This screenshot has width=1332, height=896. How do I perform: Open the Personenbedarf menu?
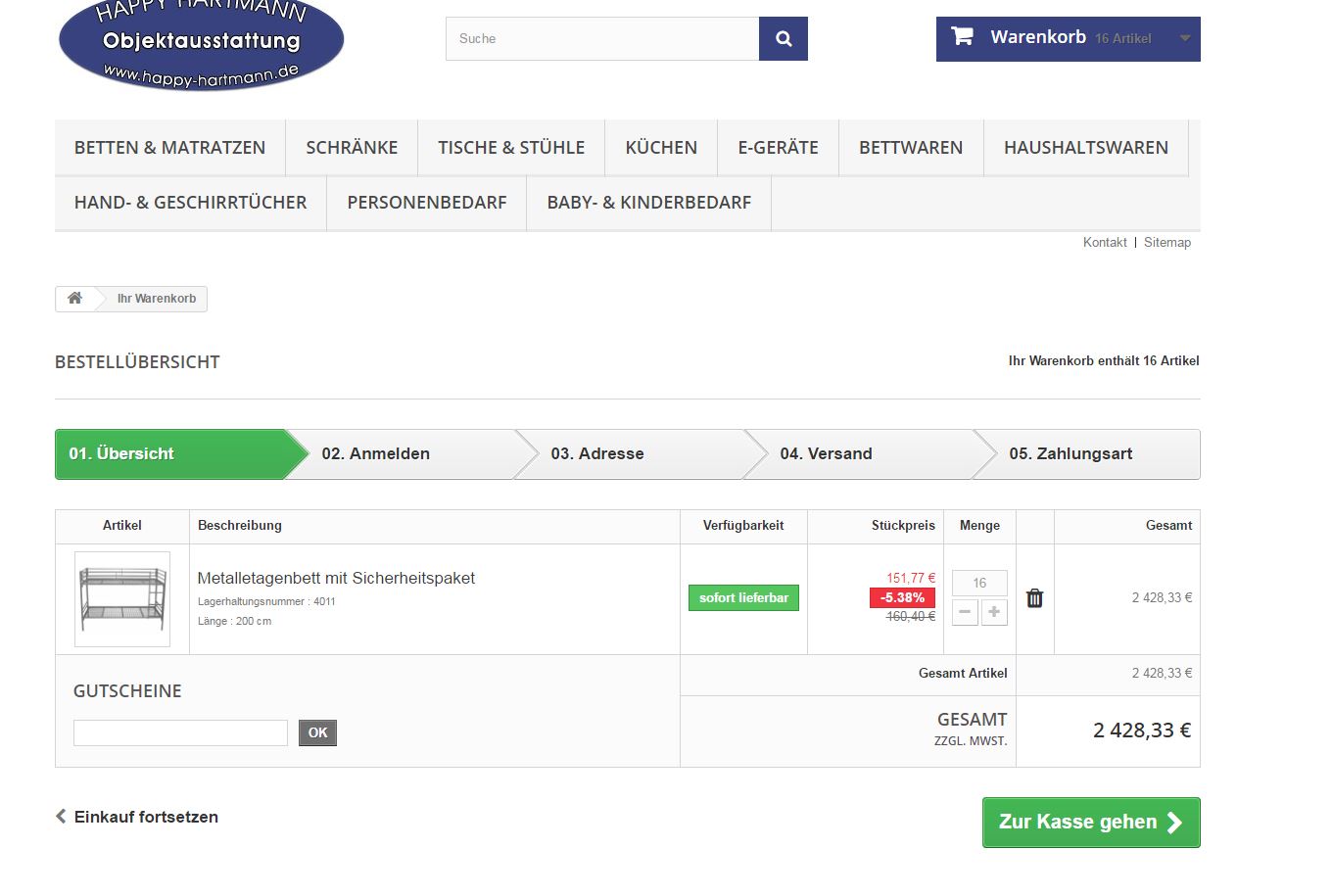coord(427,203)
